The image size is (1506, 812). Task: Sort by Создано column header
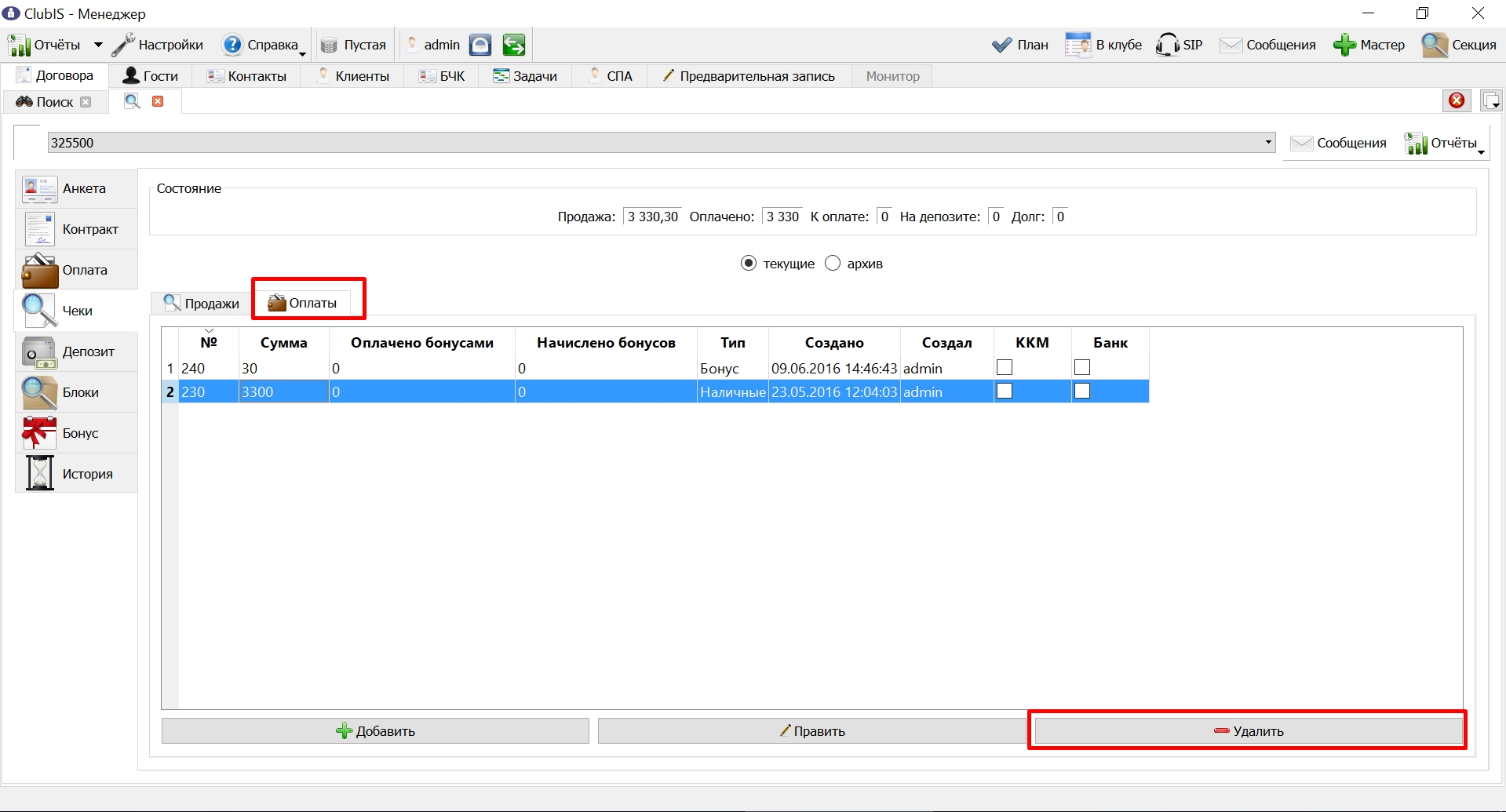[834, 343]
